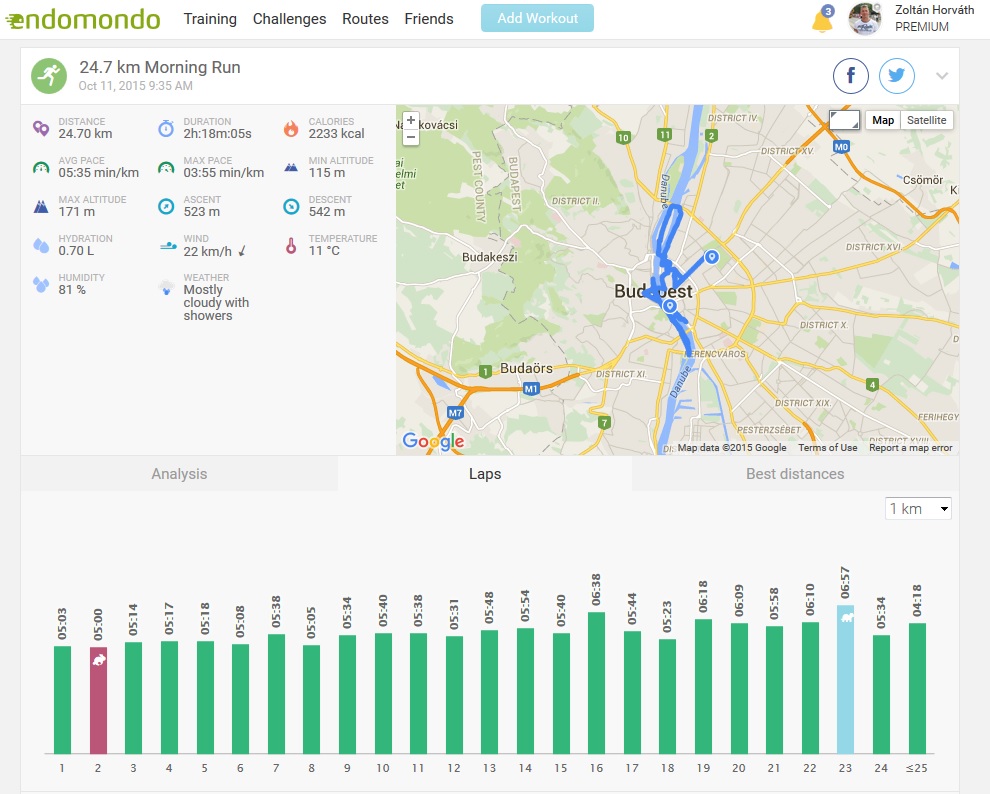Click the calories flame icon

(291, 128)
